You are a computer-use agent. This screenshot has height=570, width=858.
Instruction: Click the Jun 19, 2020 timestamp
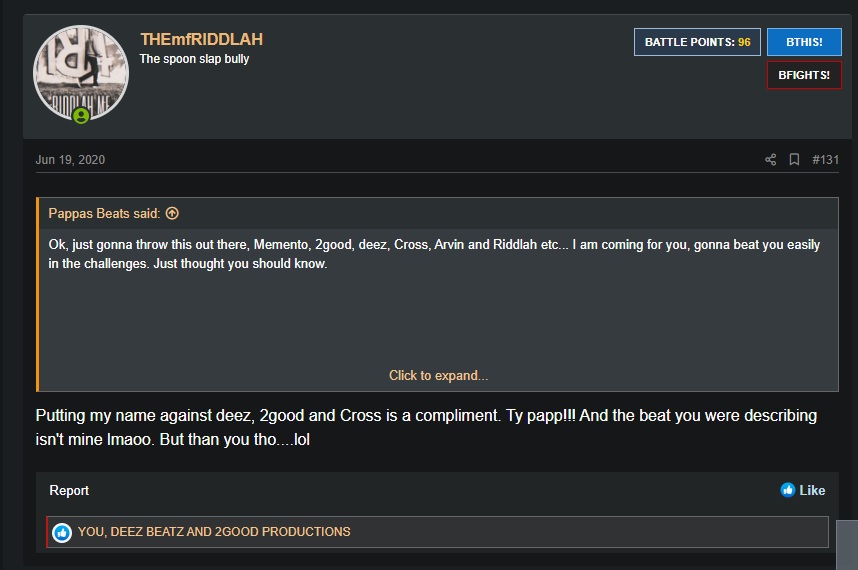pos(70,159)
